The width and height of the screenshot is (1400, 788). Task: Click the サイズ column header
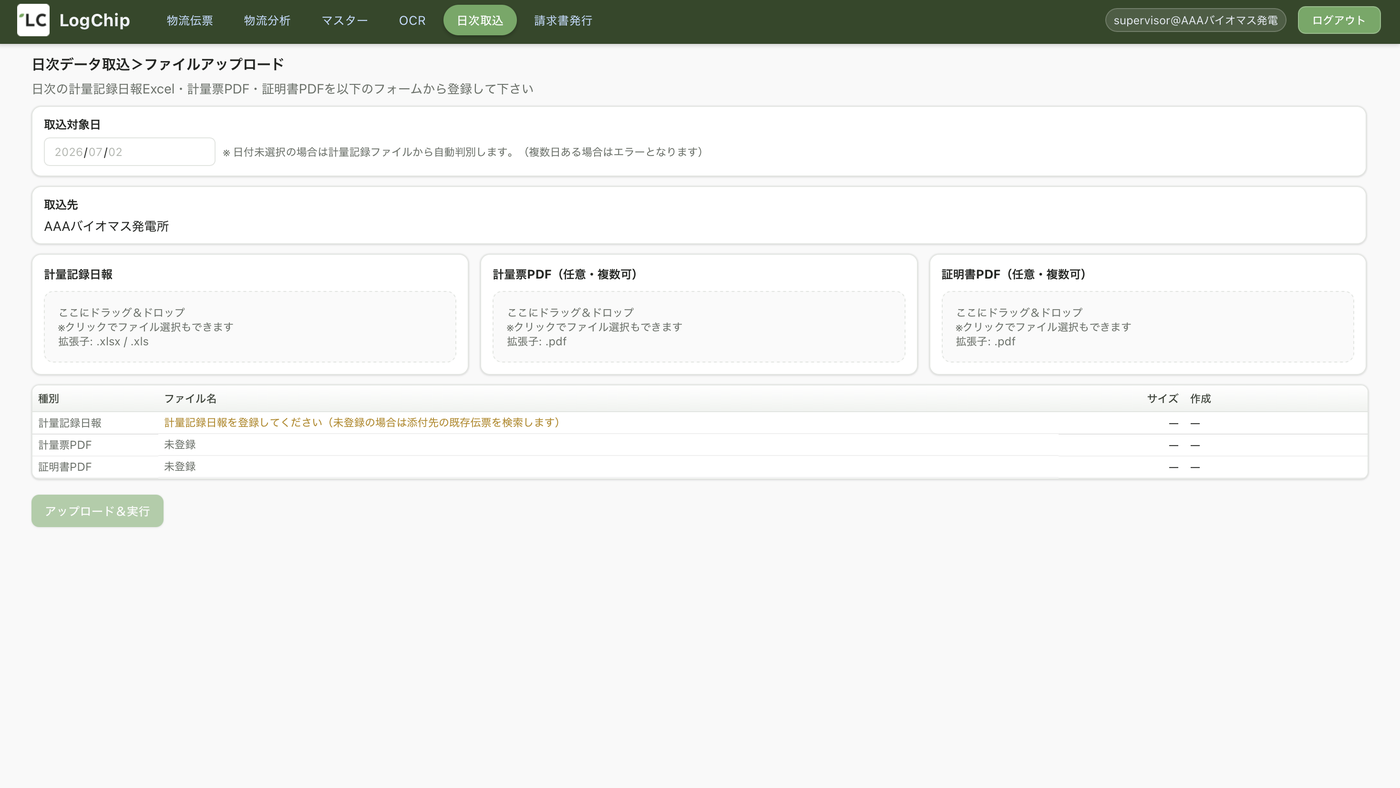[1162, 399]
